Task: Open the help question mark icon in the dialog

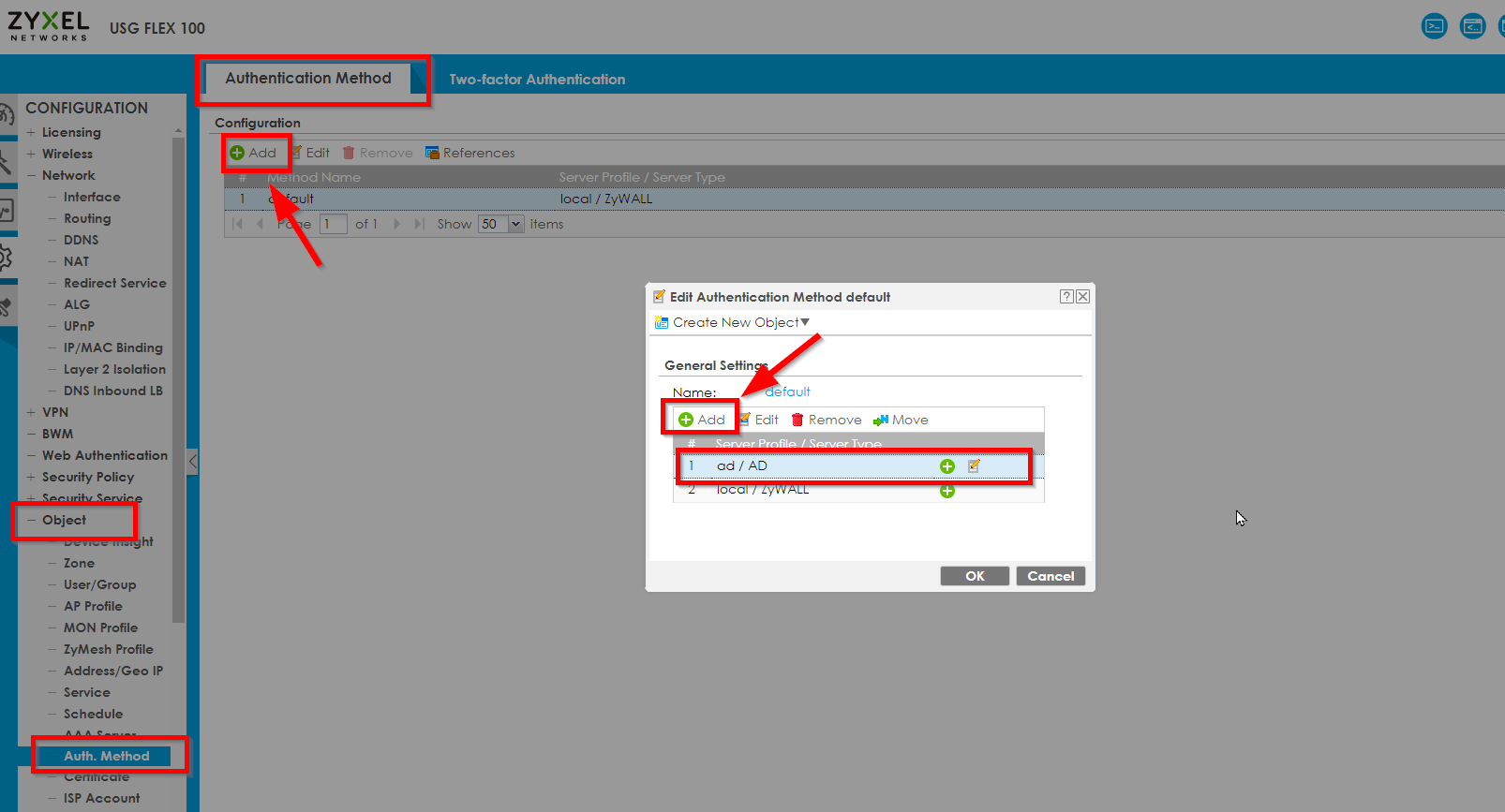Action: (1066, 297)
